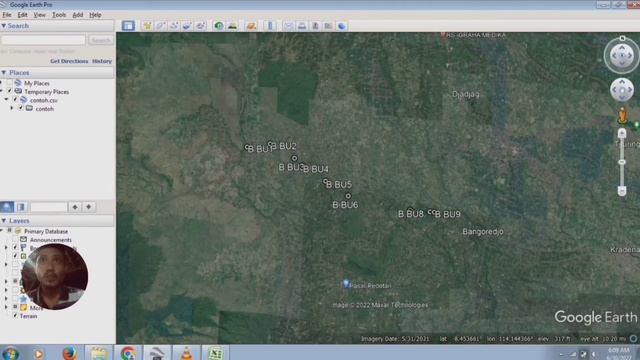The image size is (640, 360).
Task: Toggle the My Places checkbox
Action: (x=9, y=83)
